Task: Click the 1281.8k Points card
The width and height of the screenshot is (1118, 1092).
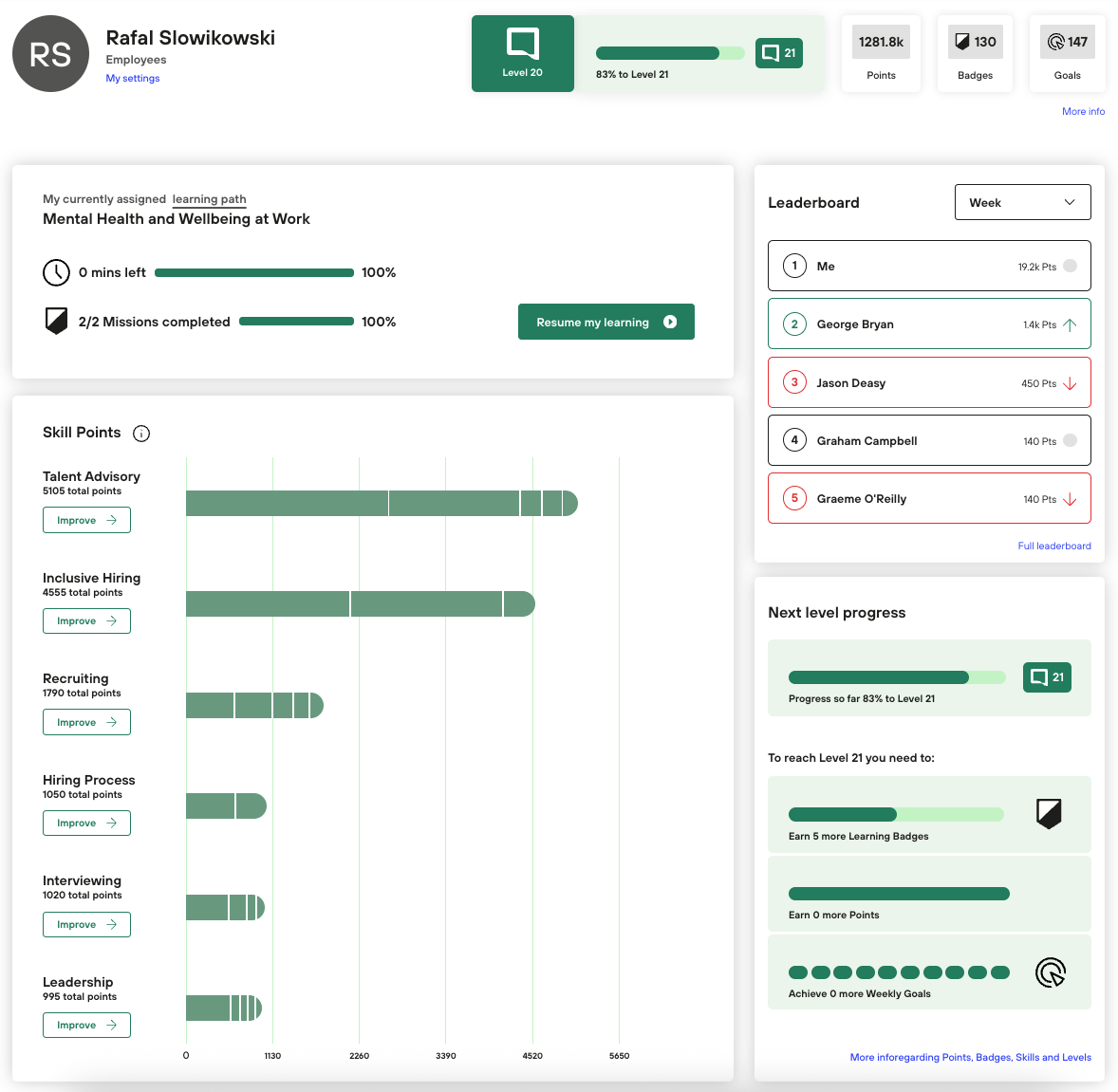Action: (881, 54)
